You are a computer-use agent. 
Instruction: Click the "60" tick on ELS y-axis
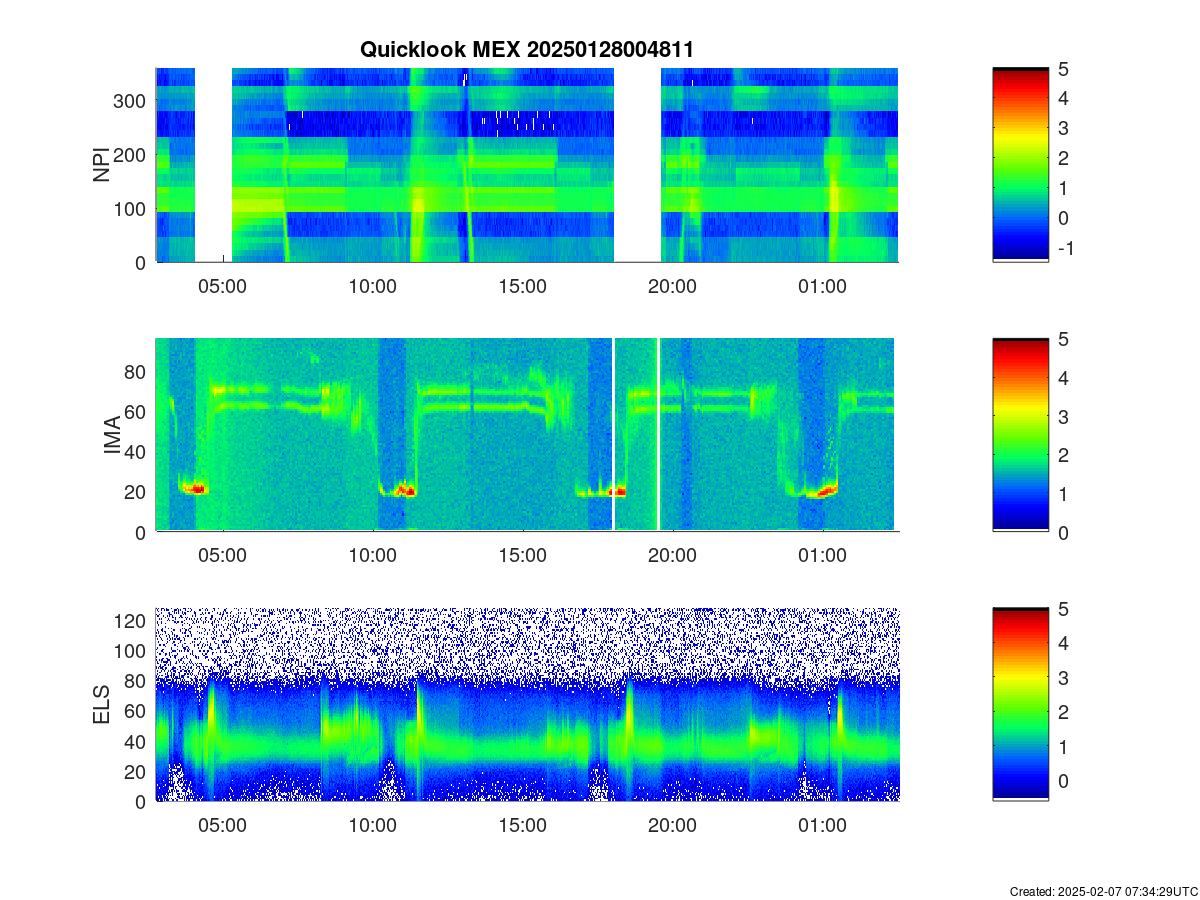(x=137, y=712)
